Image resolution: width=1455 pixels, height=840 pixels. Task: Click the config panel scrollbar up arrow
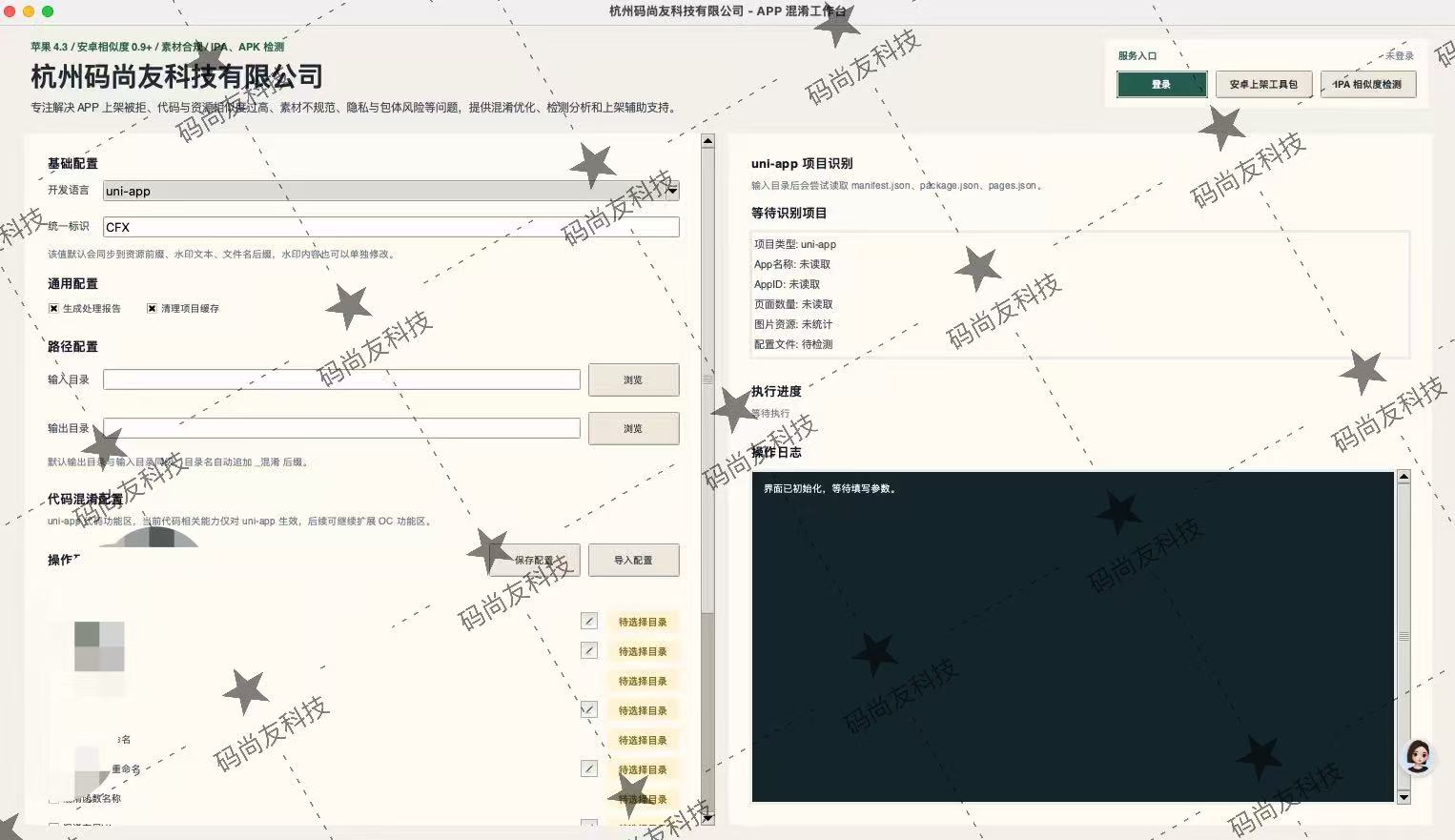707,141
